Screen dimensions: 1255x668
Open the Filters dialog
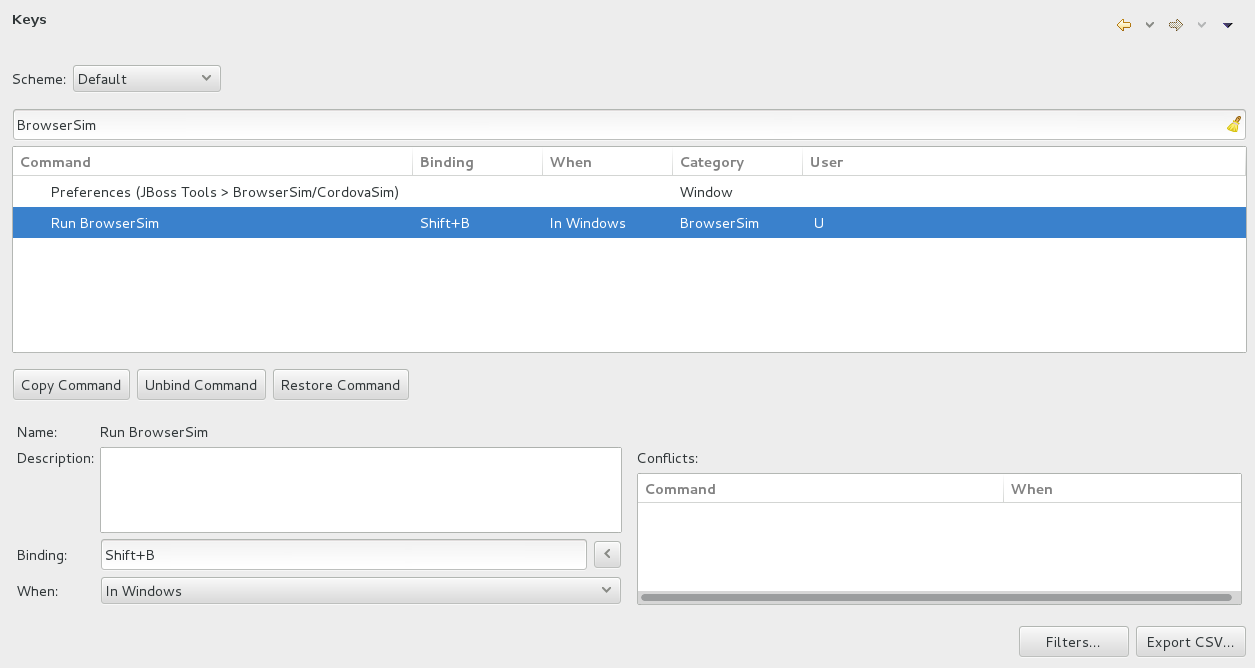pyautogui.click(x=1073, y=642)
